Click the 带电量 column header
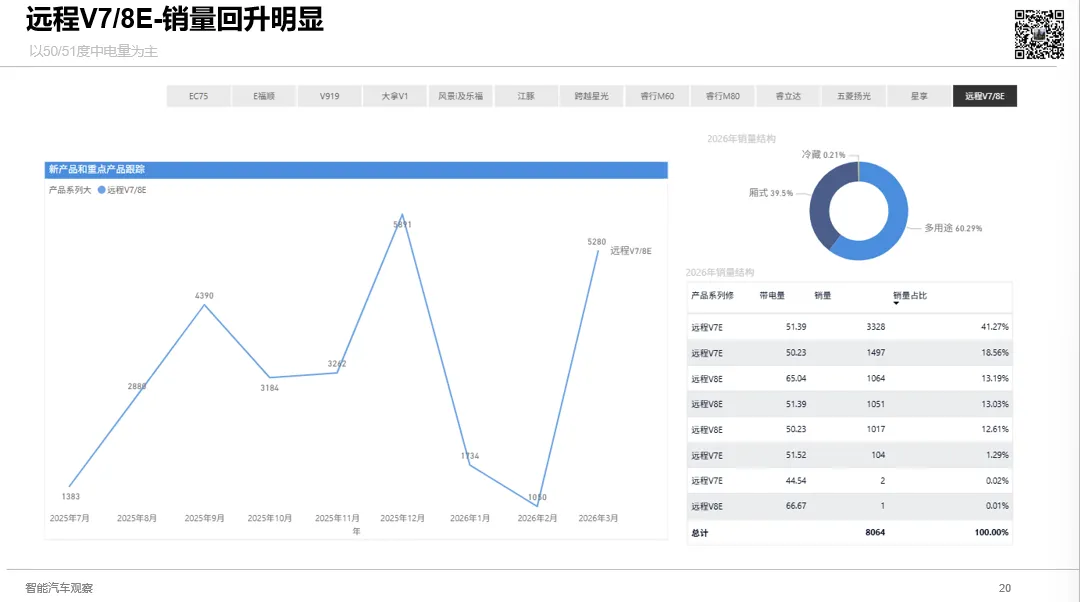 click(771, 296)
